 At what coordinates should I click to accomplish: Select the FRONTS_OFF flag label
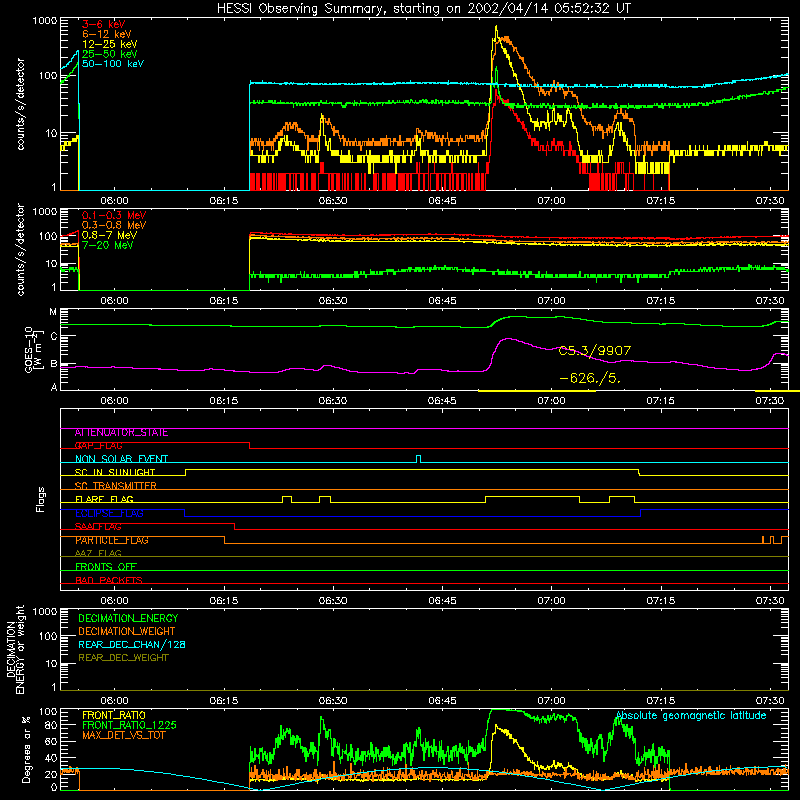tap(106, 567)
